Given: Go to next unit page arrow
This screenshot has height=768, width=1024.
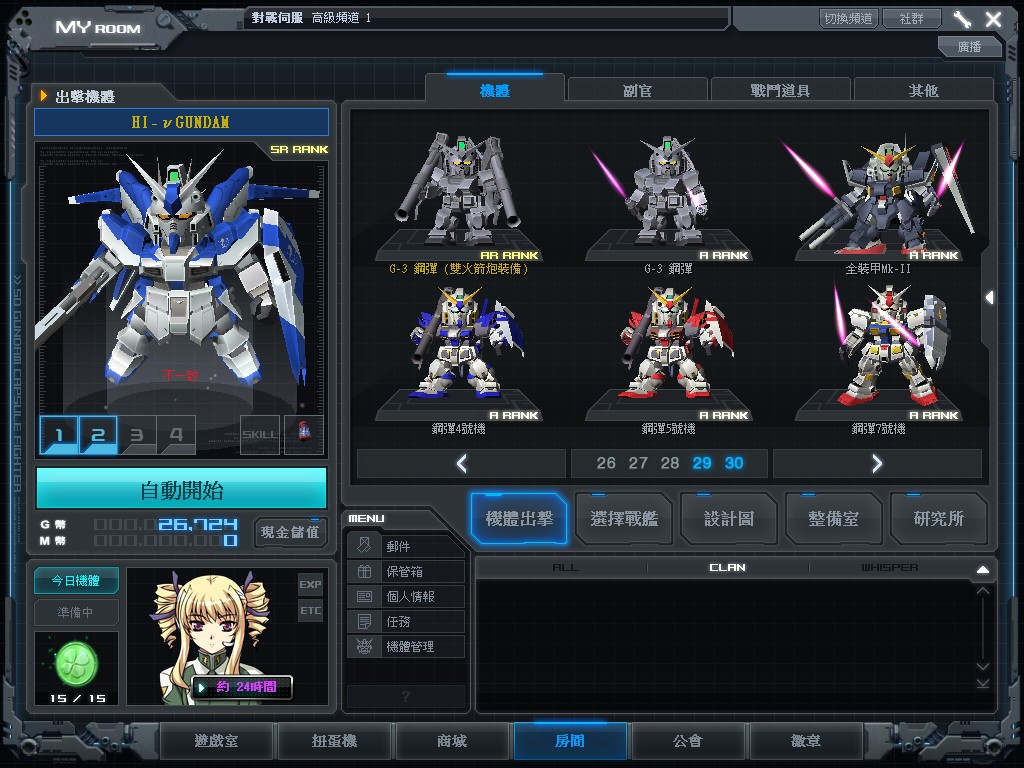Looking at the screenshot, I should point(877,463).
